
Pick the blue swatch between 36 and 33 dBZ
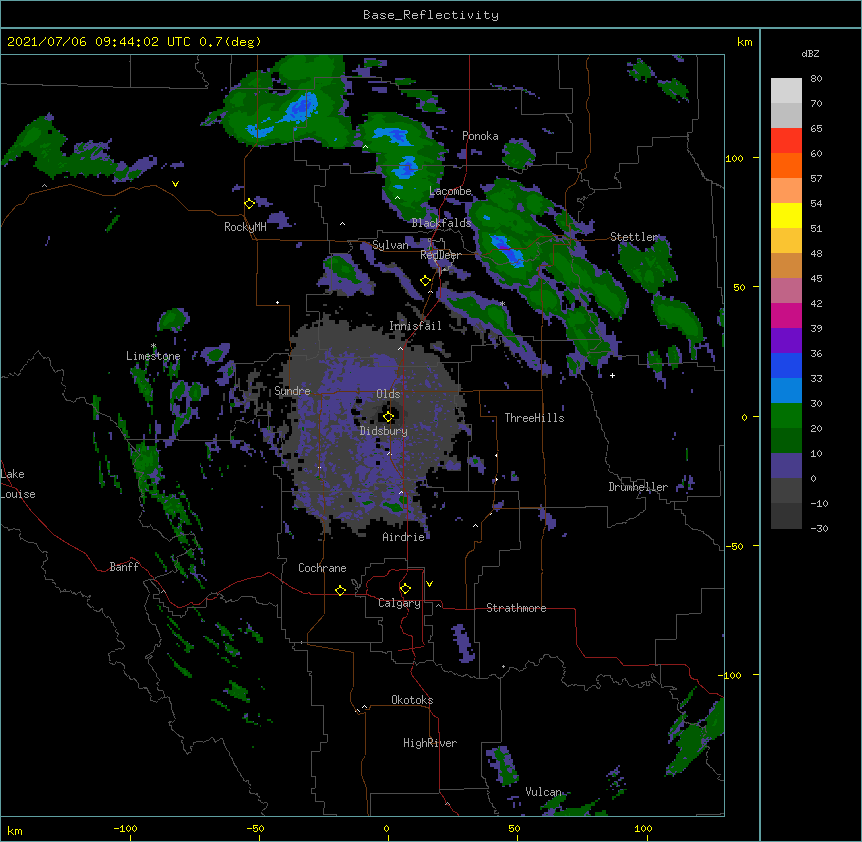click(x=786, y=365)
